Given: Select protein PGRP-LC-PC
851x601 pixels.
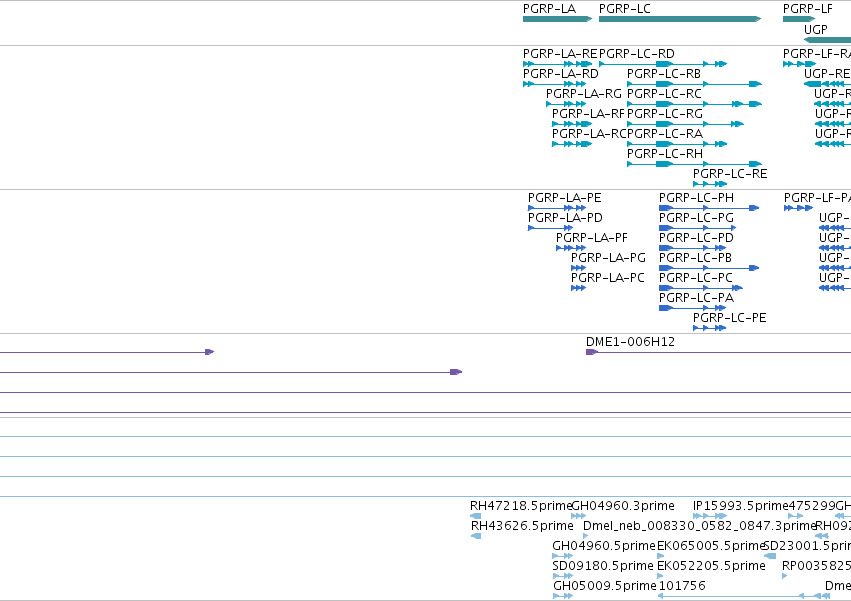Looking at the screenshot, I should click(x=696, y=279).
